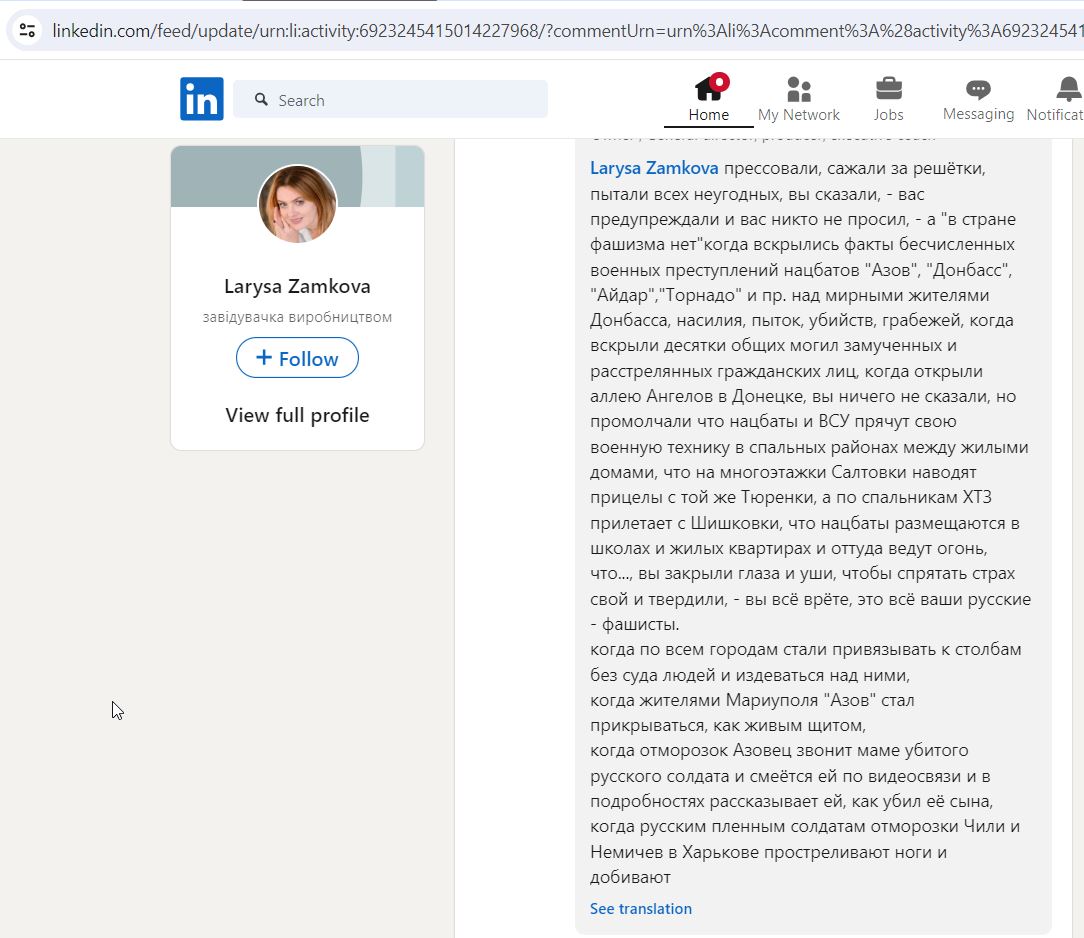Viewport: 1084px width, 938px height.
Task: Select the Home navigation label
Action: tap(709, 114)
